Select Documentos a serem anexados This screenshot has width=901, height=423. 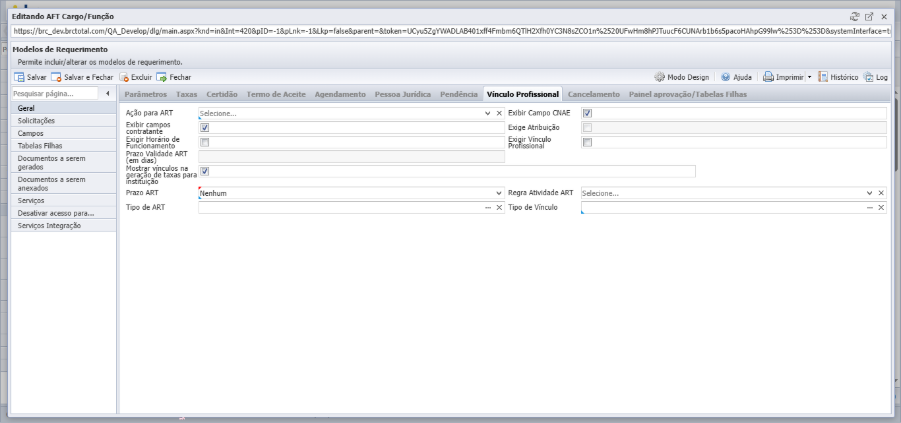(x=63, y=183)
